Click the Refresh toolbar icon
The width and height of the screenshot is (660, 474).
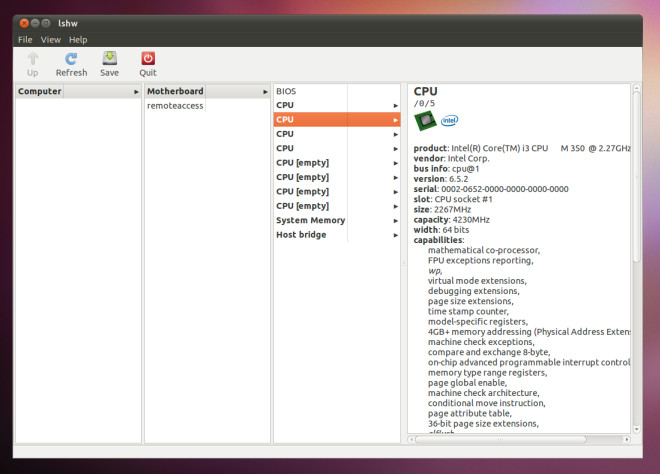pos(71,59)
